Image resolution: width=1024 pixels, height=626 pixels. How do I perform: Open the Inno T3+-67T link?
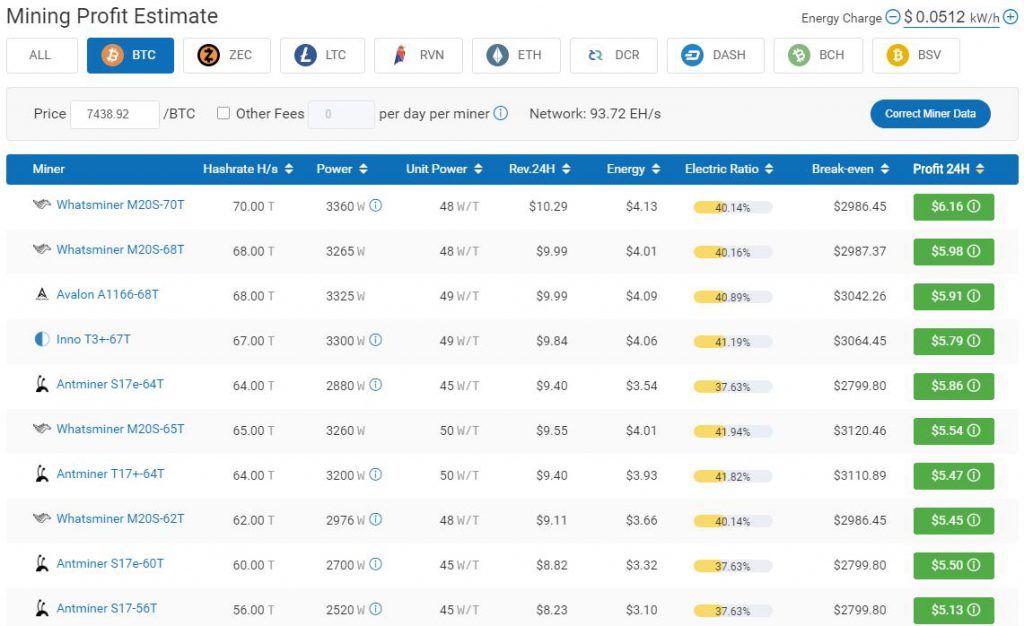pos(93,340)
